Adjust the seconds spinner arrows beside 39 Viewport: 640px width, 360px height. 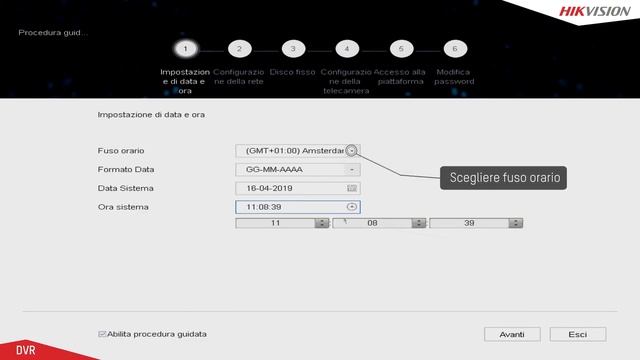(x=516, y=223)
